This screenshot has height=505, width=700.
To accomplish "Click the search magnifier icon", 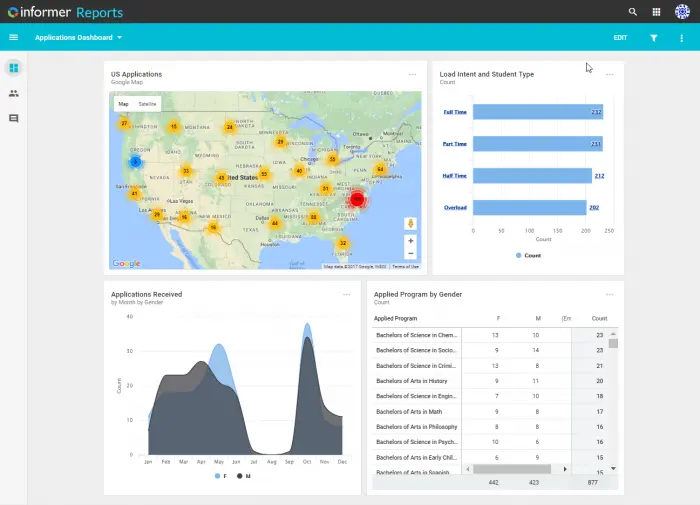I will click(633, 12).
